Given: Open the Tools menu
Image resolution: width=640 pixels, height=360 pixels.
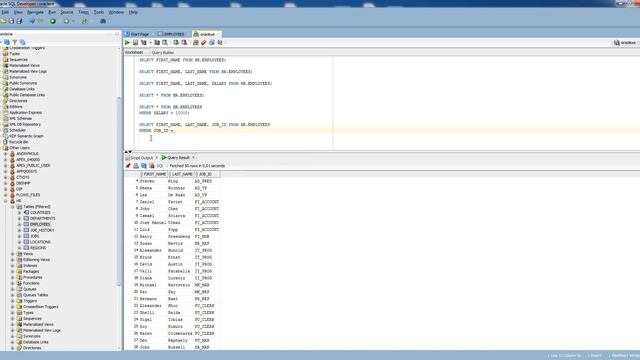Looking at the screenshot, I should click(99, 12).
